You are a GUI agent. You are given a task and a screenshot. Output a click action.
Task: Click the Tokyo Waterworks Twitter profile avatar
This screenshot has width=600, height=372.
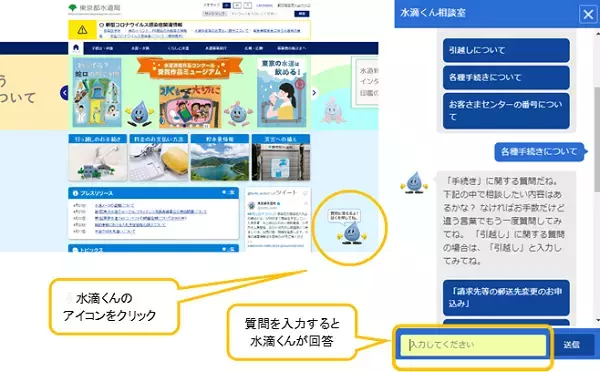tap(251, 205)
